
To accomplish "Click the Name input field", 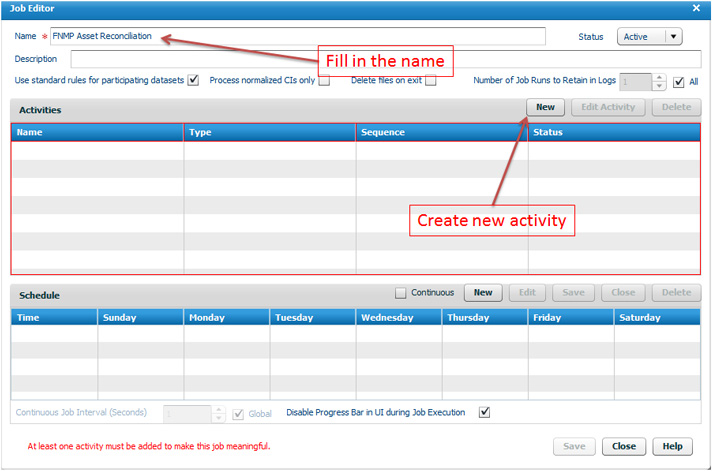I will (x=300, y=37).
